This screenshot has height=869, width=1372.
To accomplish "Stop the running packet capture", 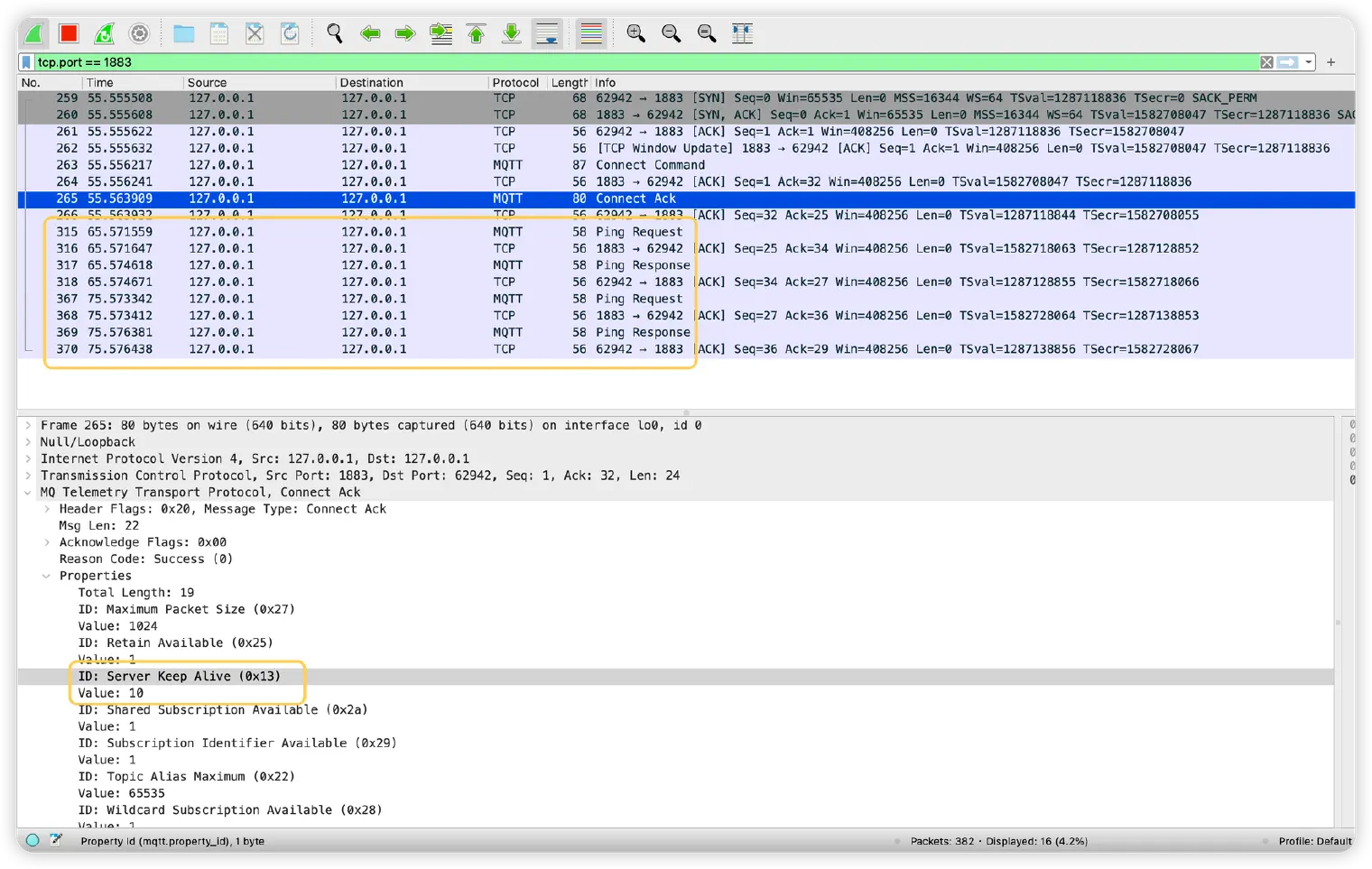I will (69, 33).
